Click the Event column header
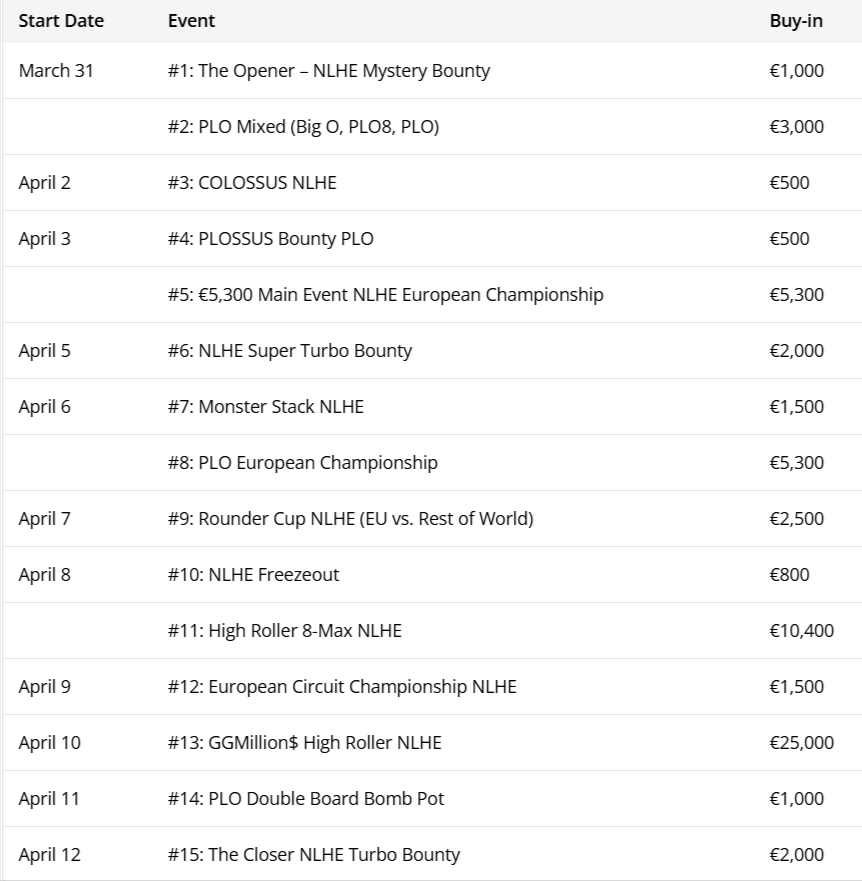862x881 pixels. tap(191, 20)
